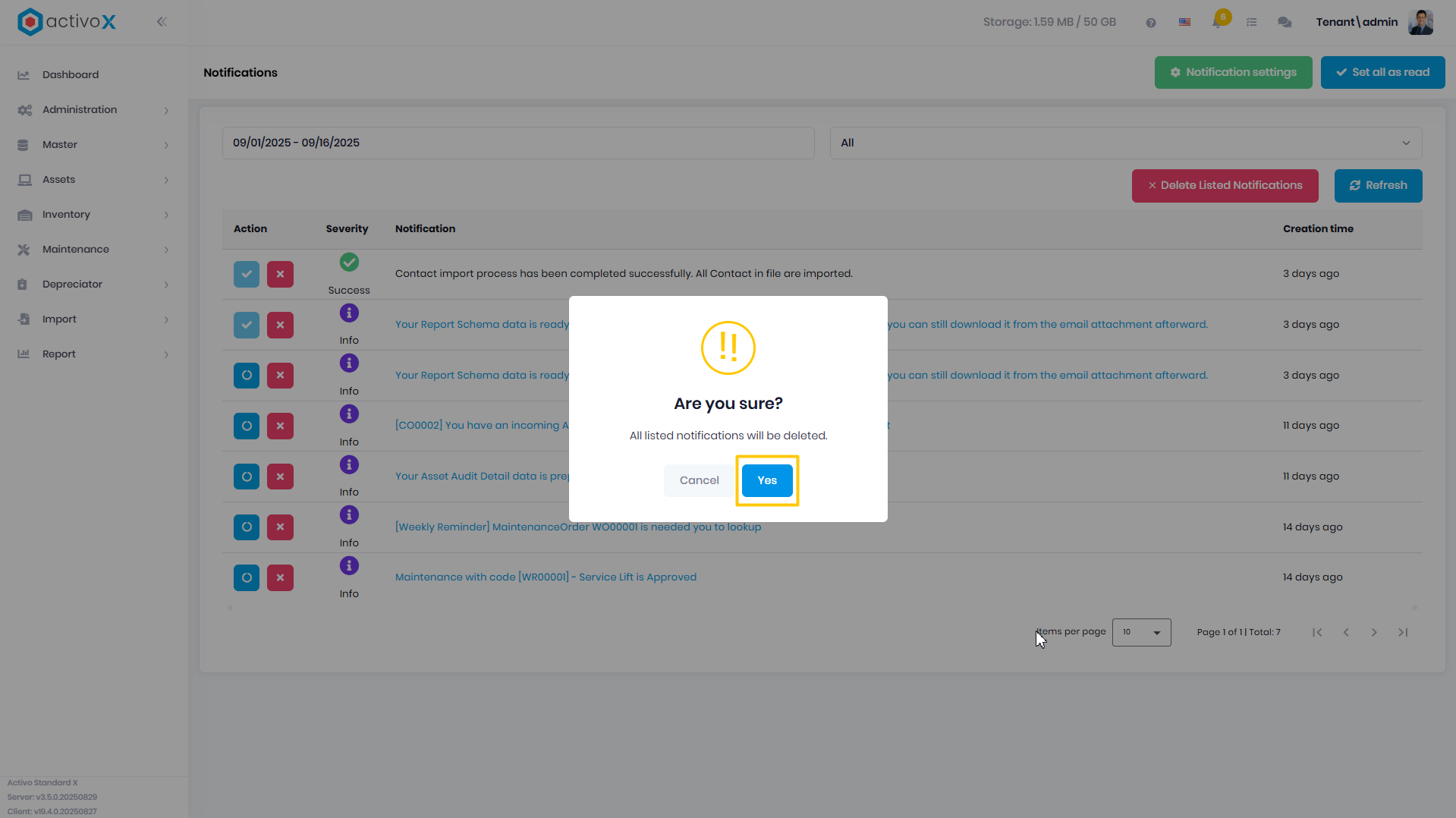The height and width of the screenshot is (818, 1456).
Task: Open the items per page dropdown
Action: pyautogui.click(x=1141, y=632)
